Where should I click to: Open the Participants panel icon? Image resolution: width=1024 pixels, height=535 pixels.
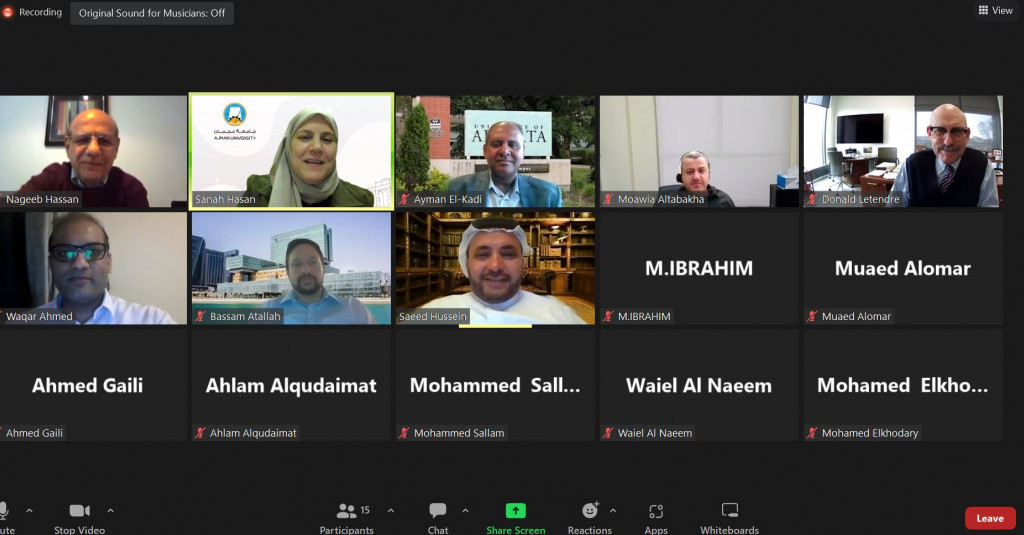coord(347,510)
